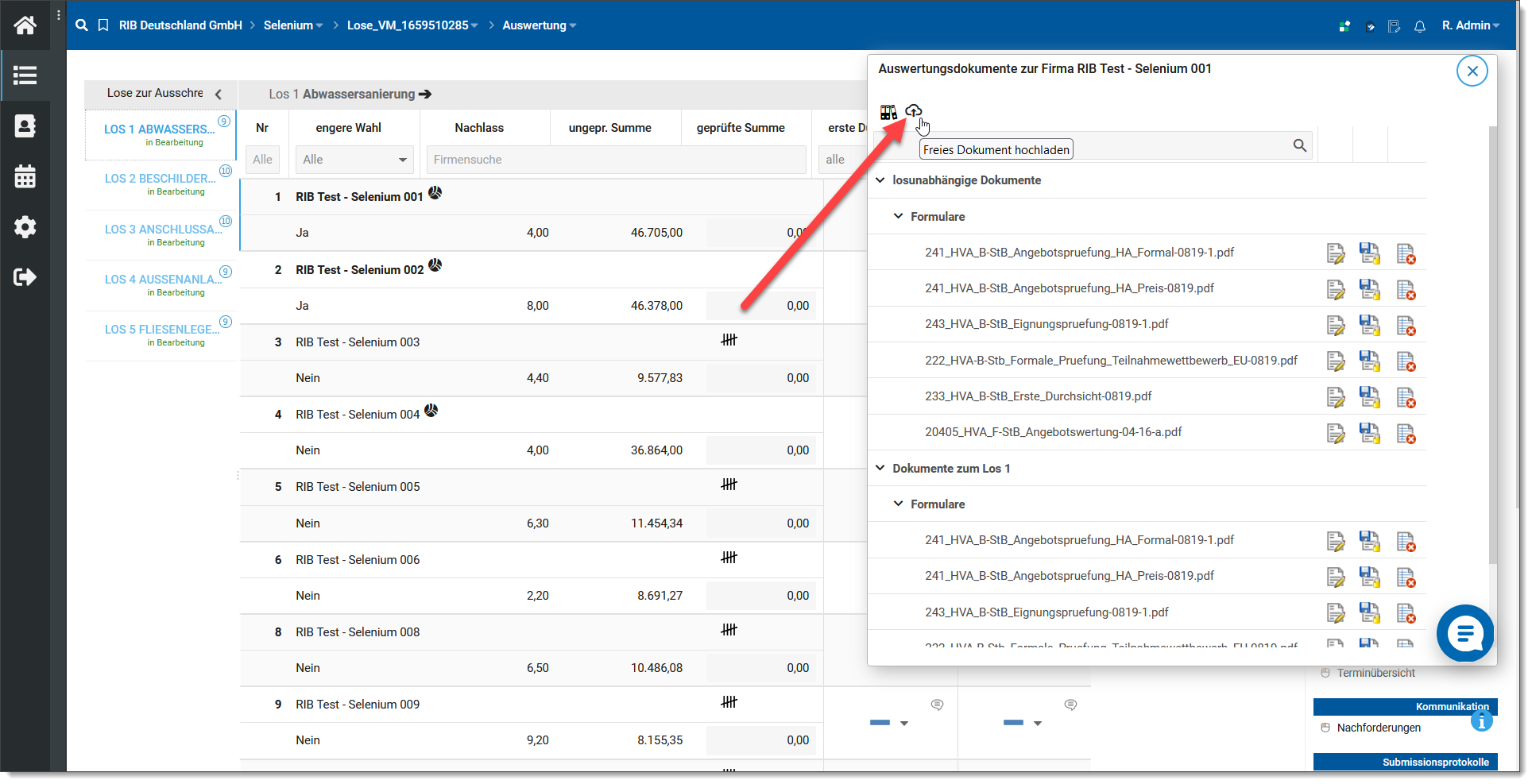This screenshot has width=1532, height=784.
Task: Click the Firmensuche input field
Action: [x=616, y=160]
